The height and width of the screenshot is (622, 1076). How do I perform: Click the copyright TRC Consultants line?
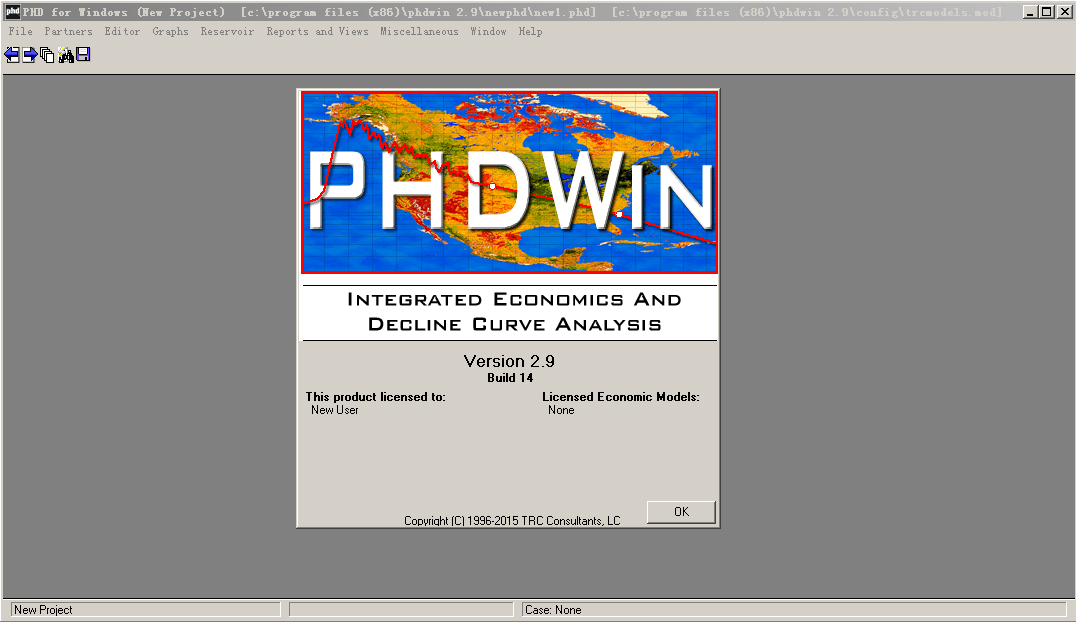pyautogui.click(x=512, y=520)
